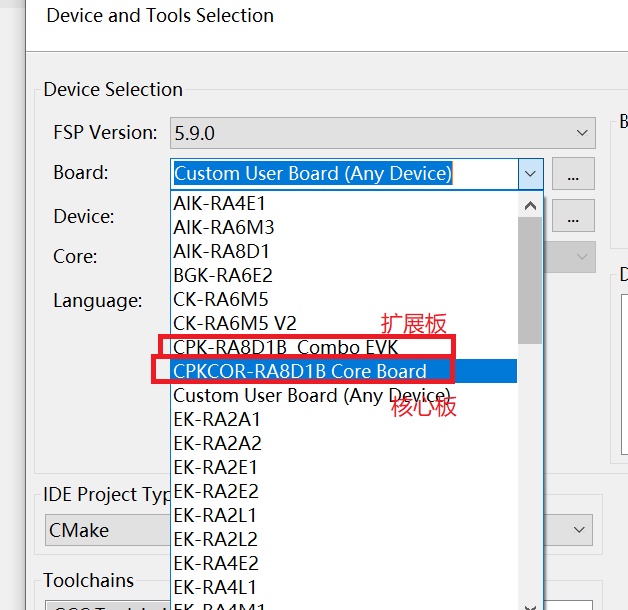Choose CPK-RA8D1B Combo EVK board
The width and height of the screenshot is (628, 610).
(344, 347)
